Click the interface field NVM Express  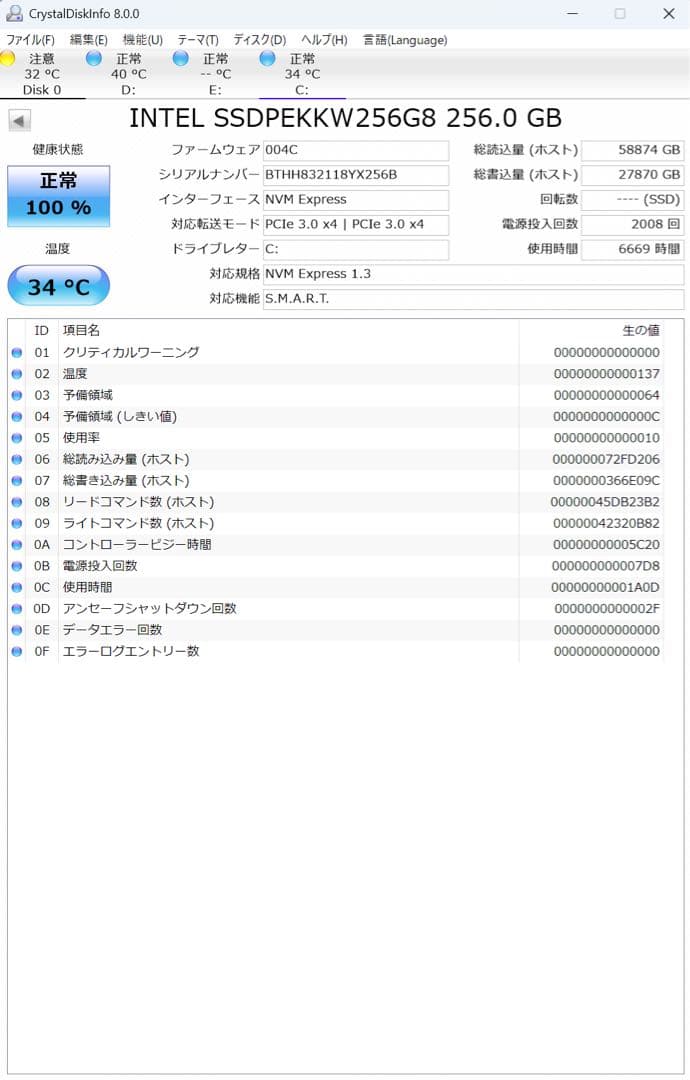coord(356,200)
